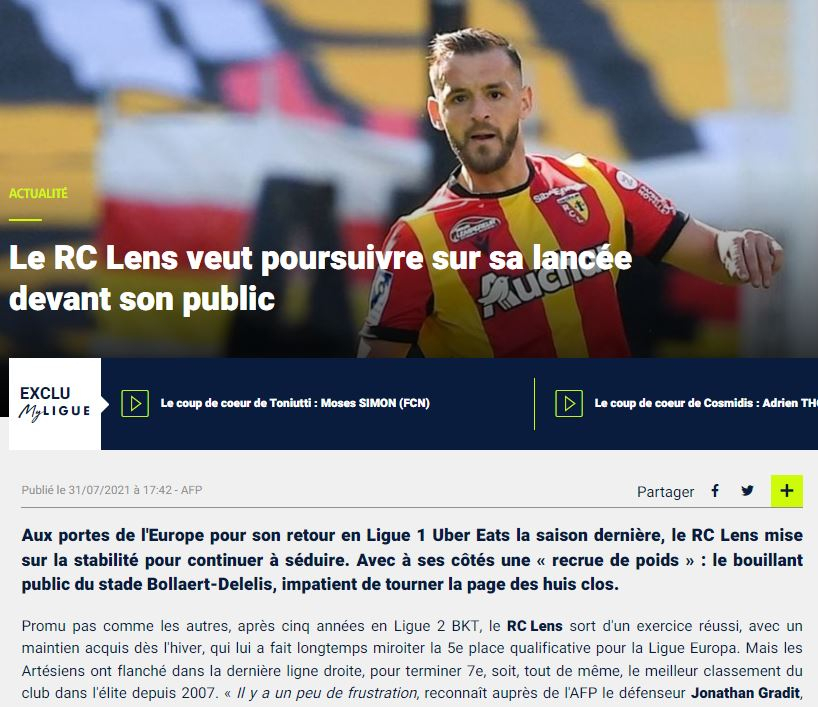Open 'Le coup de coeur de Toniutti' link
The height and width of the screenshot is (707, 818).
click(x=295, y=403)
